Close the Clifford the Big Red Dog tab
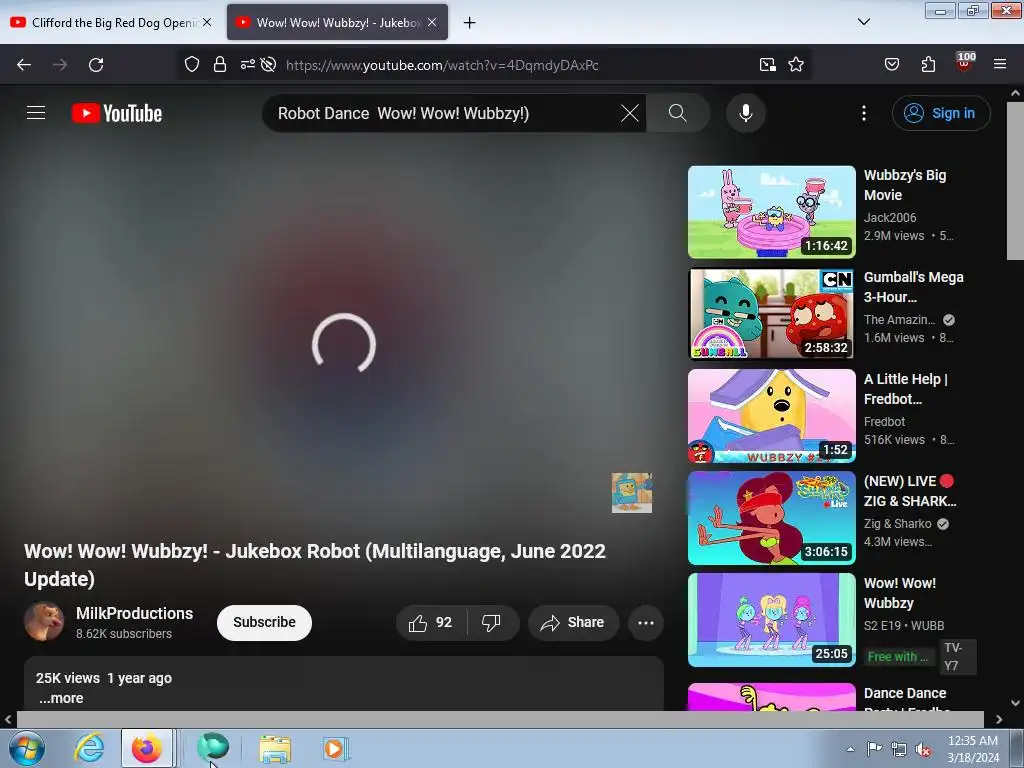The width and height of the screenshot is (1024, 768). point(207,22)
